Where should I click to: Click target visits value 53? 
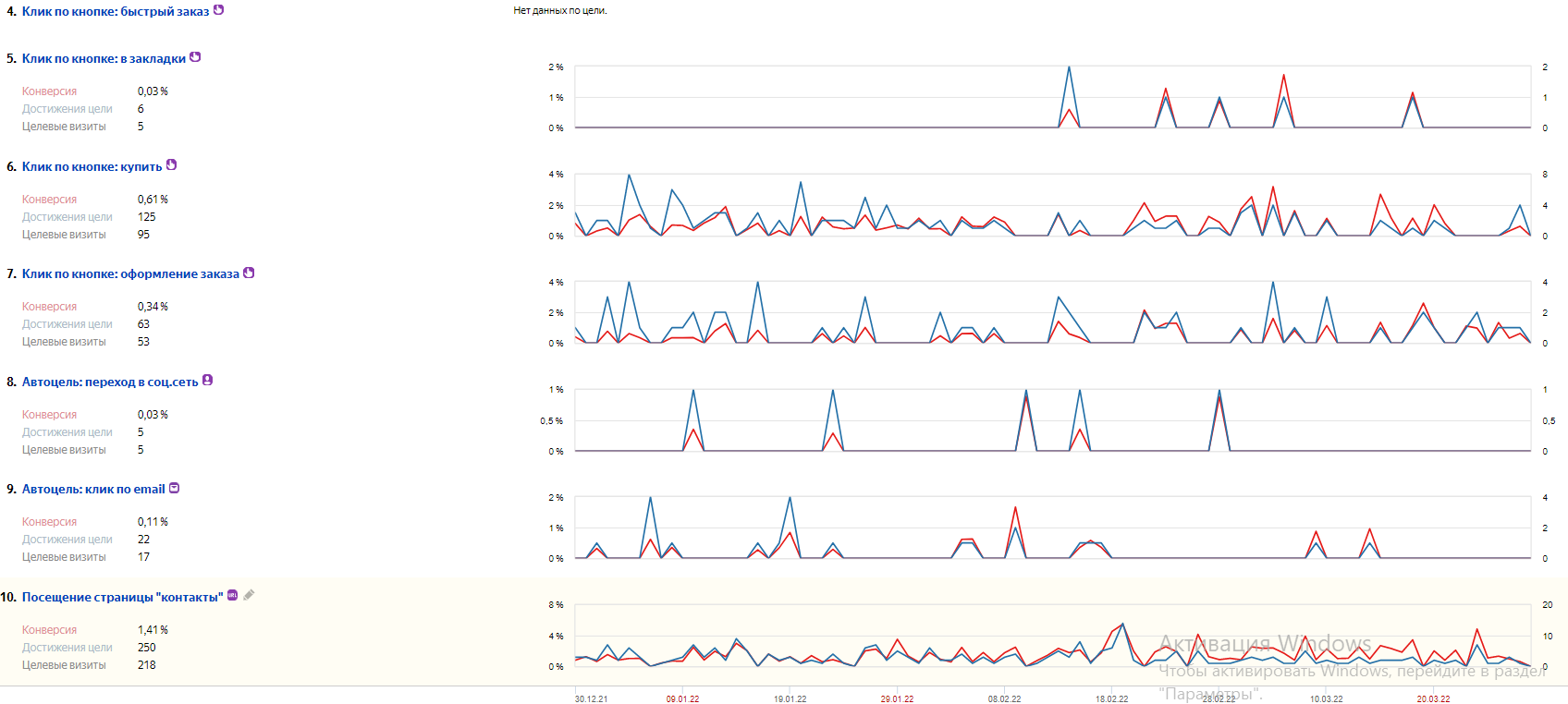(x=143, y=342)
